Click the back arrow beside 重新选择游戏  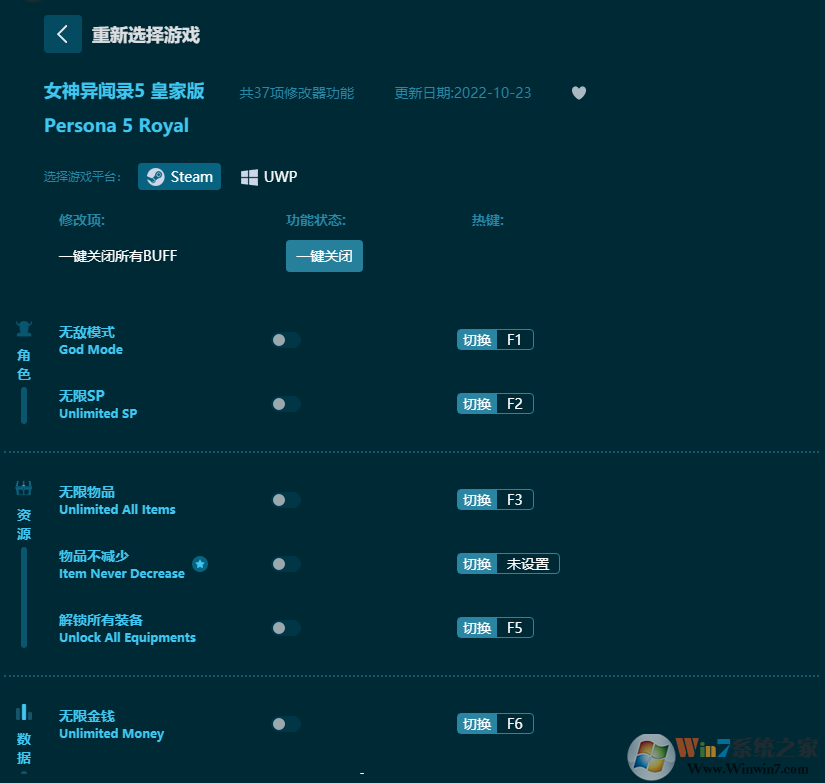tap(62, 34)
